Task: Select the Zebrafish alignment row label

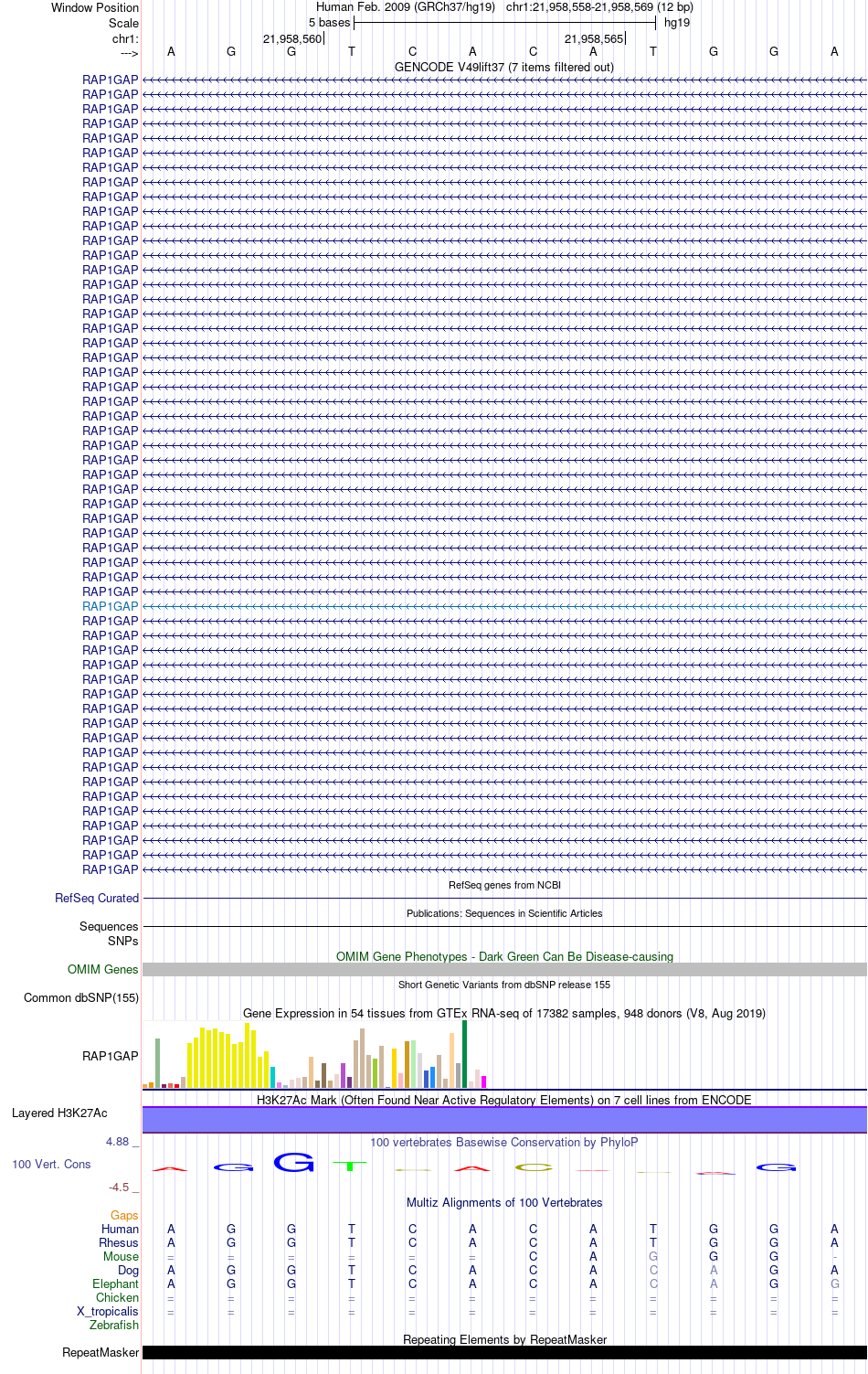Action: coord(114,1325)
